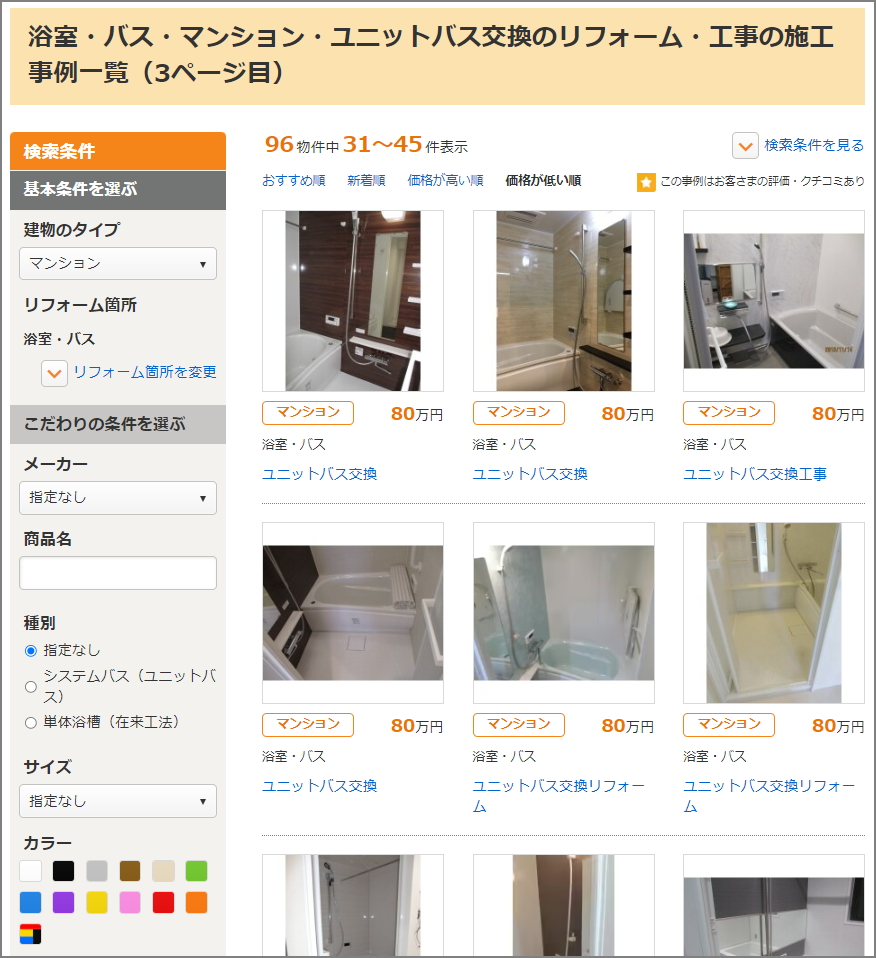This screenshot has width=876, height=958.
Task: Sort results by 新着順
Action: [x=366, y=180]
